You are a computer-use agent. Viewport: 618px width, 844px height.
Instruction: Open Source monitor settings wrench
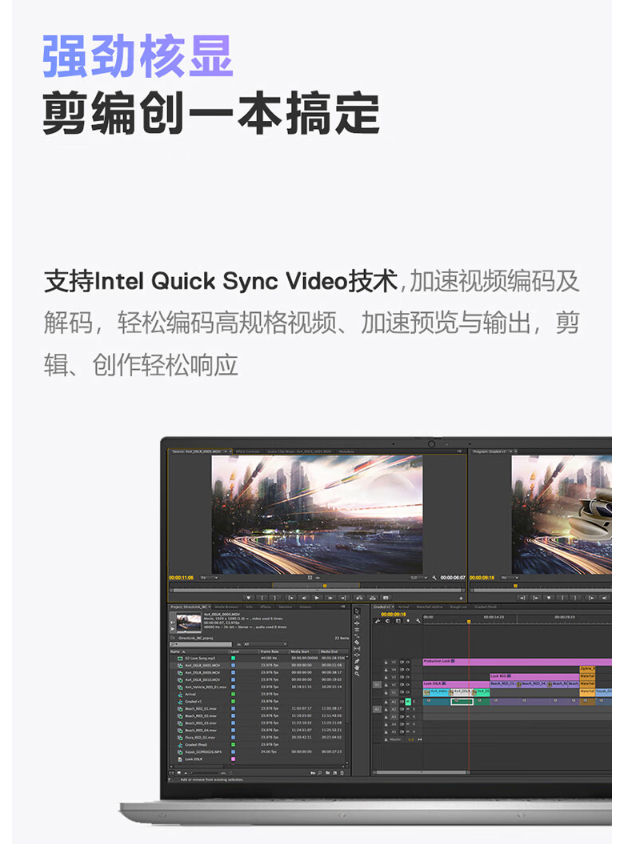[434, 578]
